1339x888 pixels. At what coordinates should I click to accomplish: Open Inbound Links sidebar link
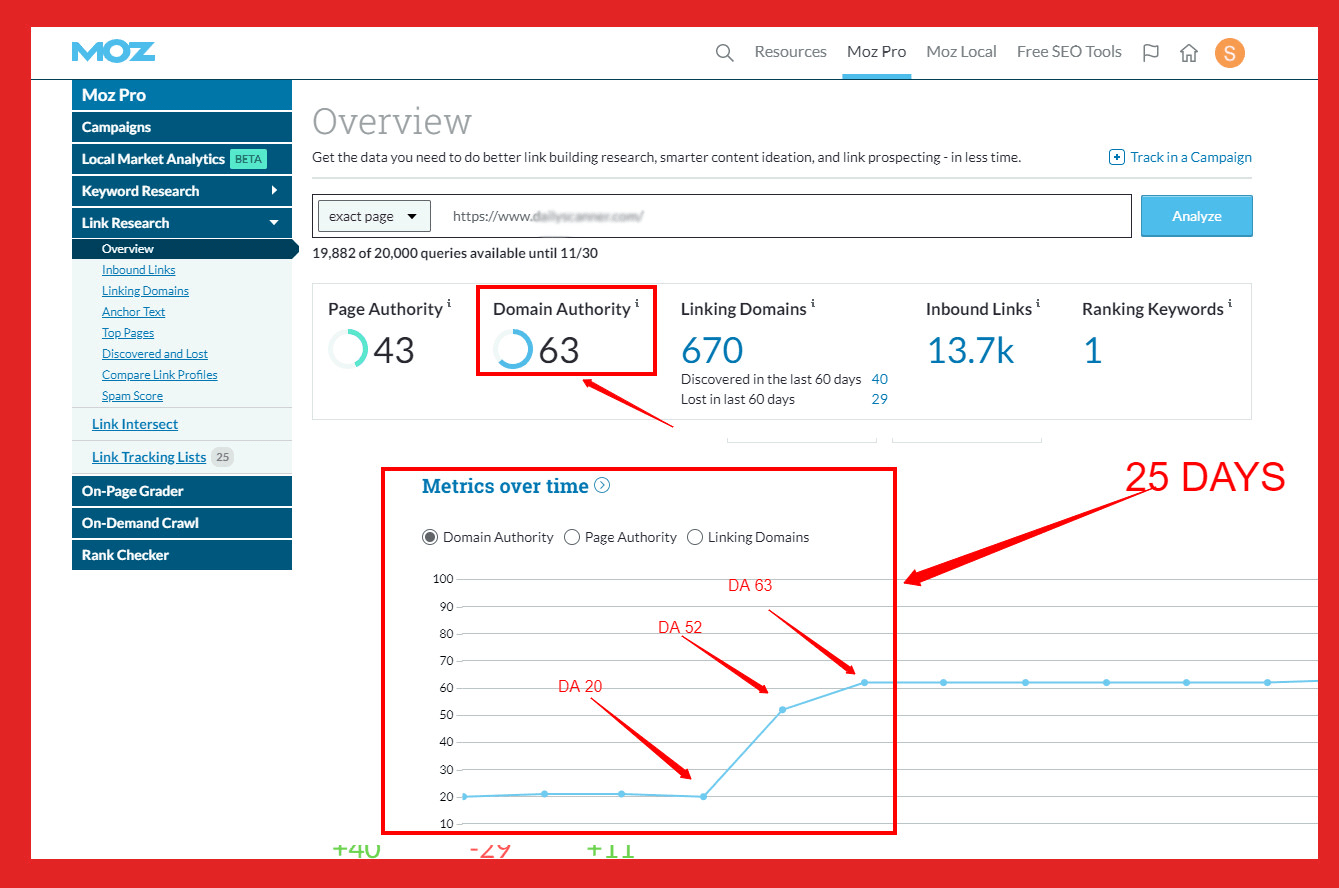[x=138, y=270]
